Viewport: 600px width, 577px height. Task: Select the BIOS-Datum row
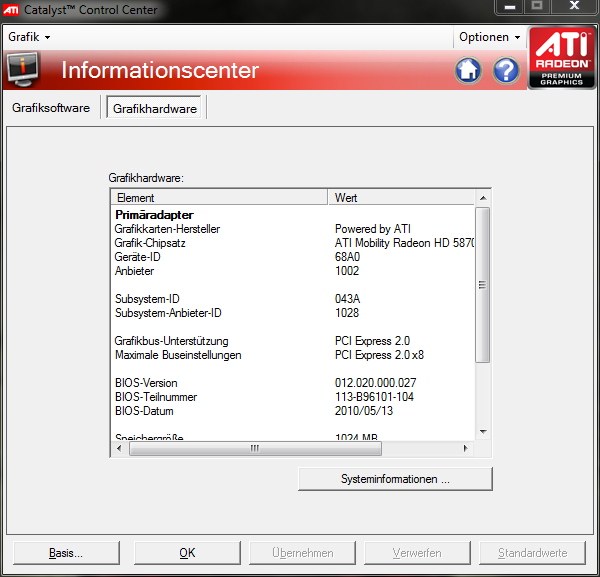[x=293, y=411]
